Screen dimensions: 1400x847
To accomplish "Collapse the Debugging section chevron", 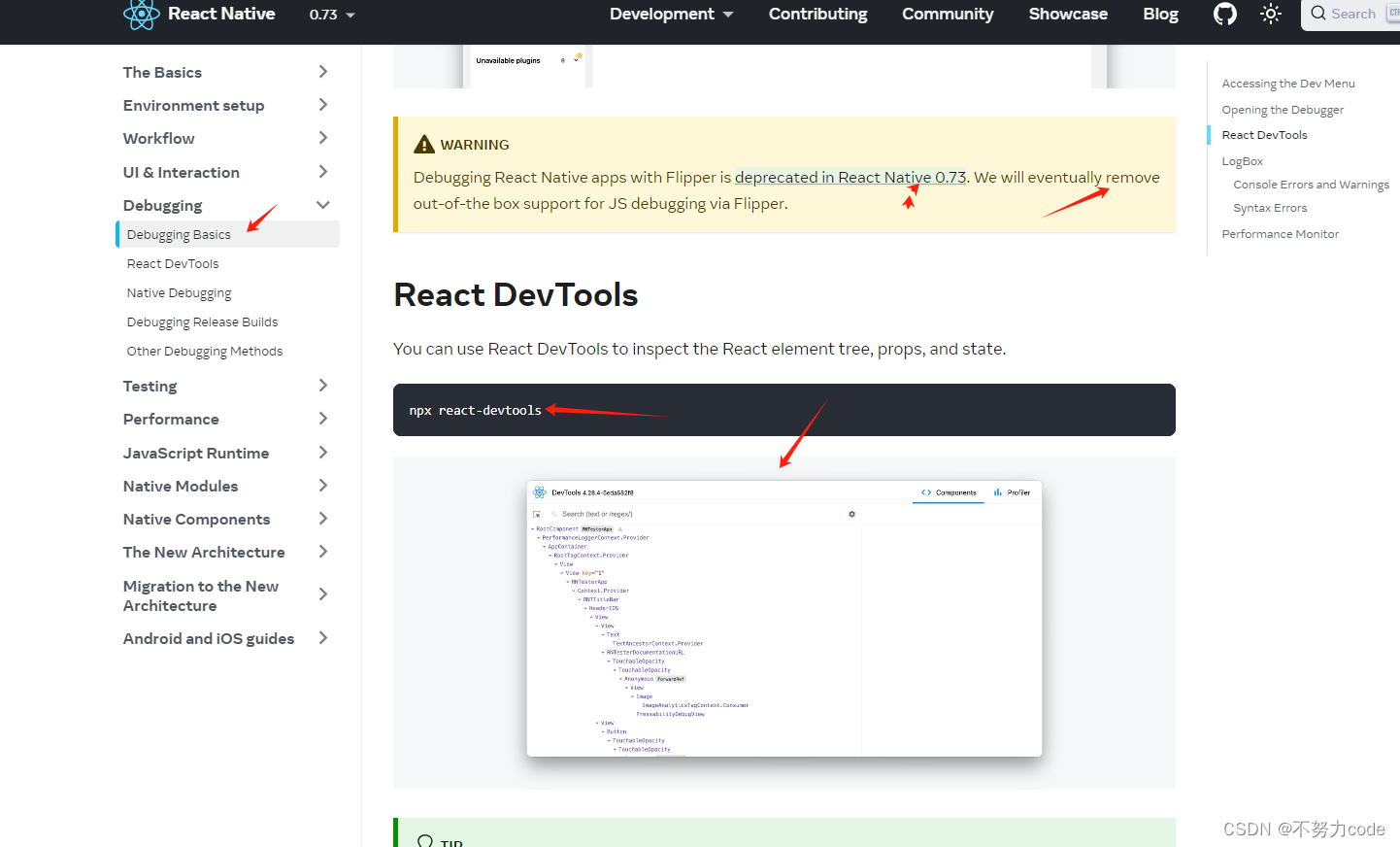I will (x=323, y=205).
